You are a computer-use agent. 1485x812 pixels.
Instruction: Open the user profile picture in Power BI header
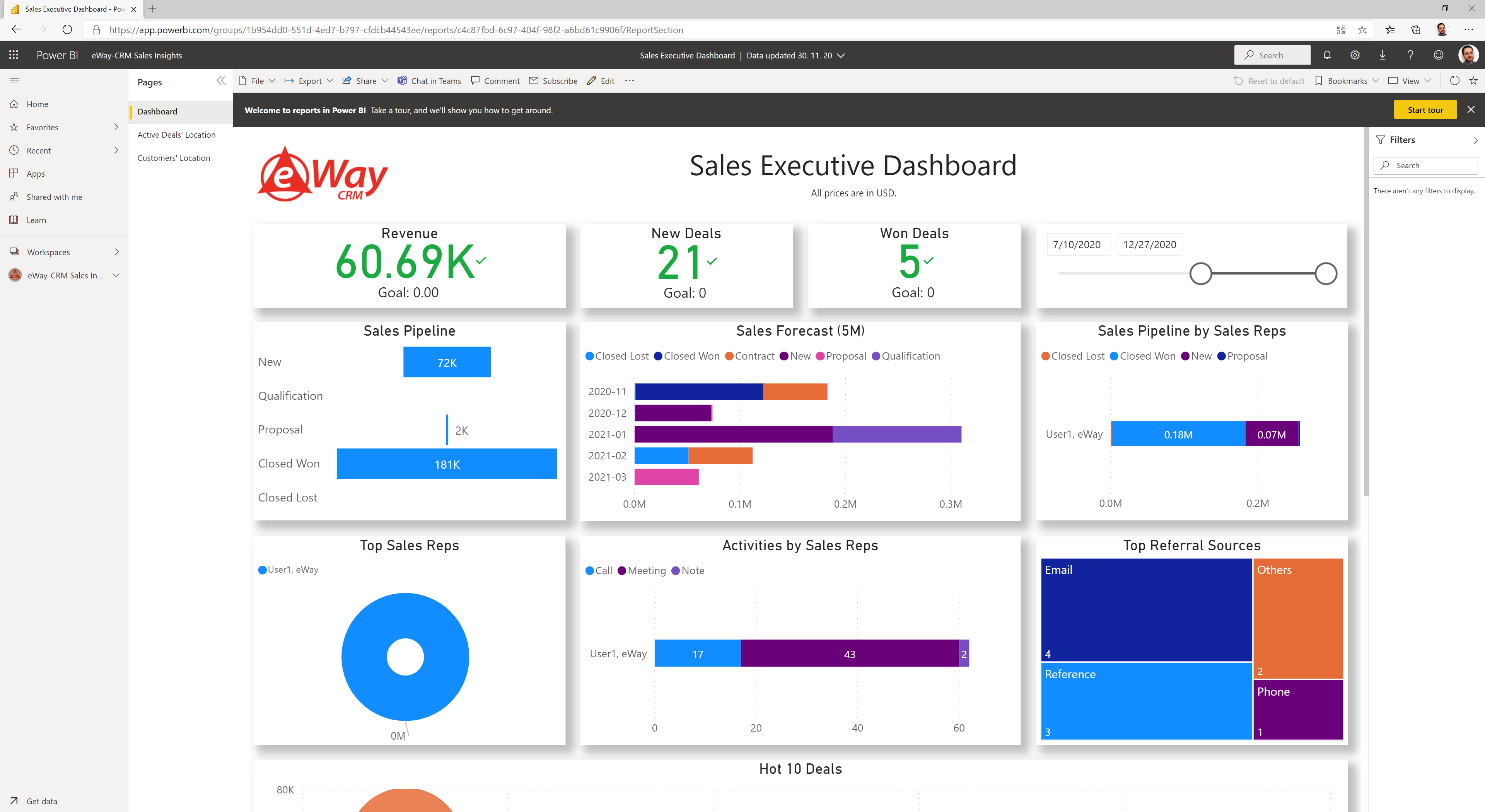[x=1468, y=55]
